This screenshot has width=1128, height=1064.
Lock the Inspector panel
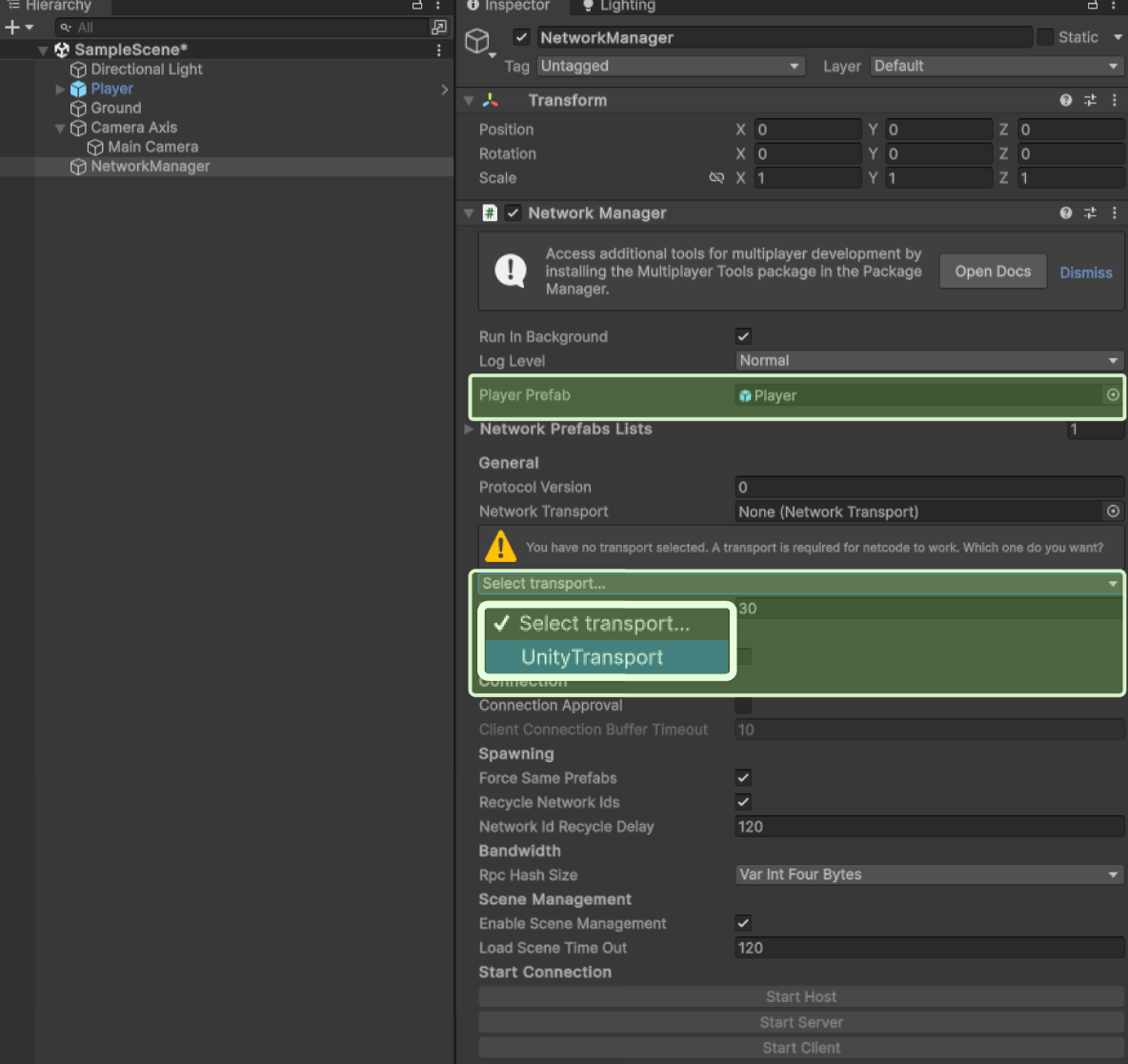[1093, 5]
